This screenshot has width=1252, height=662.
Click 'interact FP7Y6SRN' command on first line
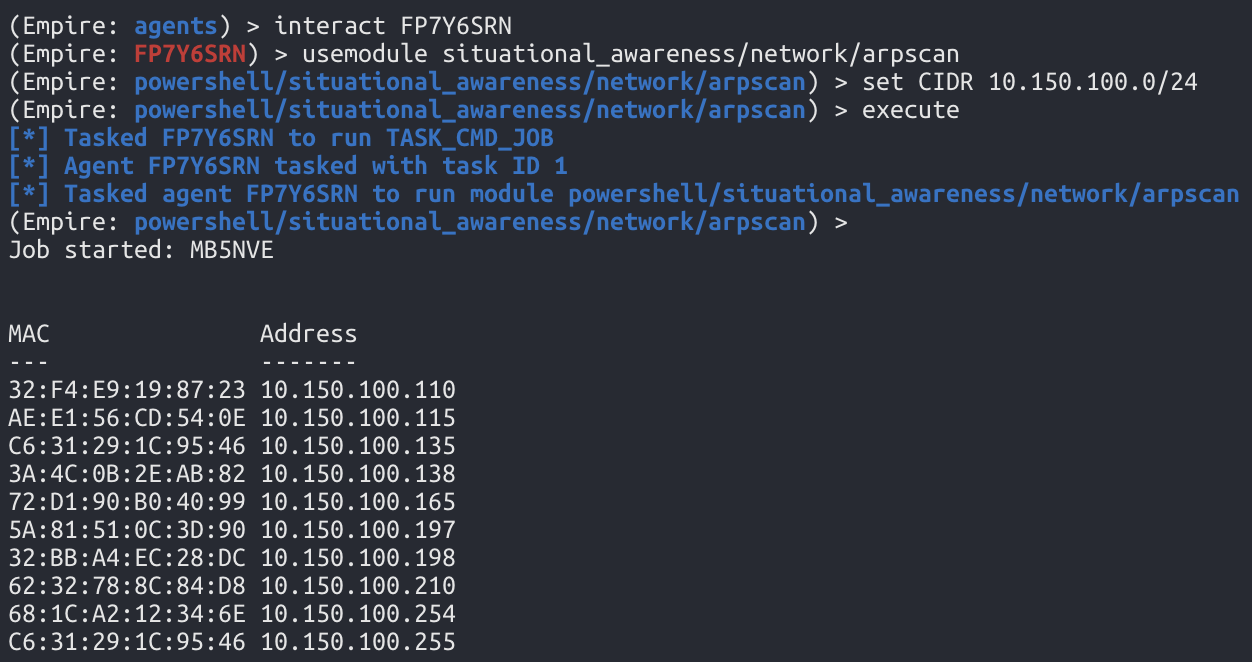tap(393, 25)
